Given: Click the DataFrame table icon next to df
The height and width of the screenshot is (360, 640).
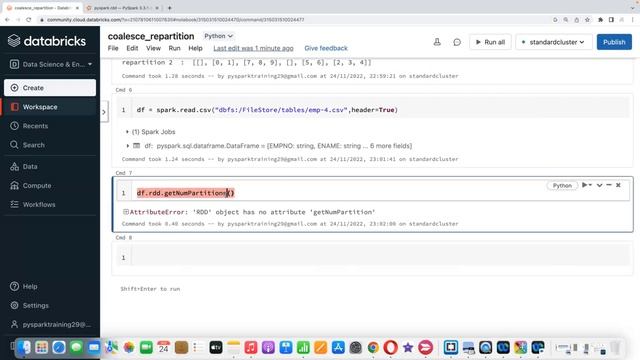Looking at the screenshot, I should 137,146.
